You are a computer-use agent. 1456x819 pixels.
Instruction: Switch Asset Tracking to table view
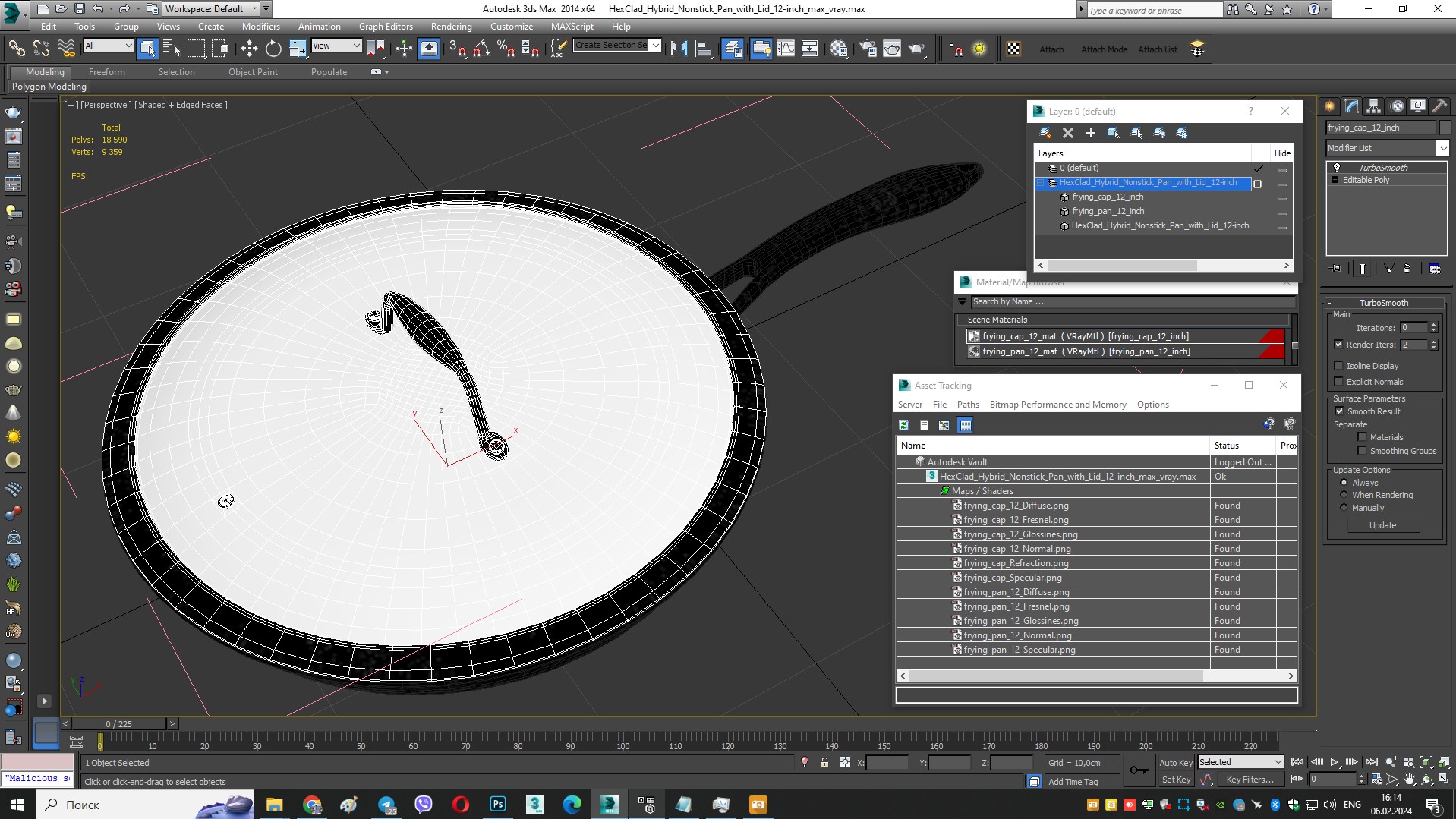tap(966, 425)
